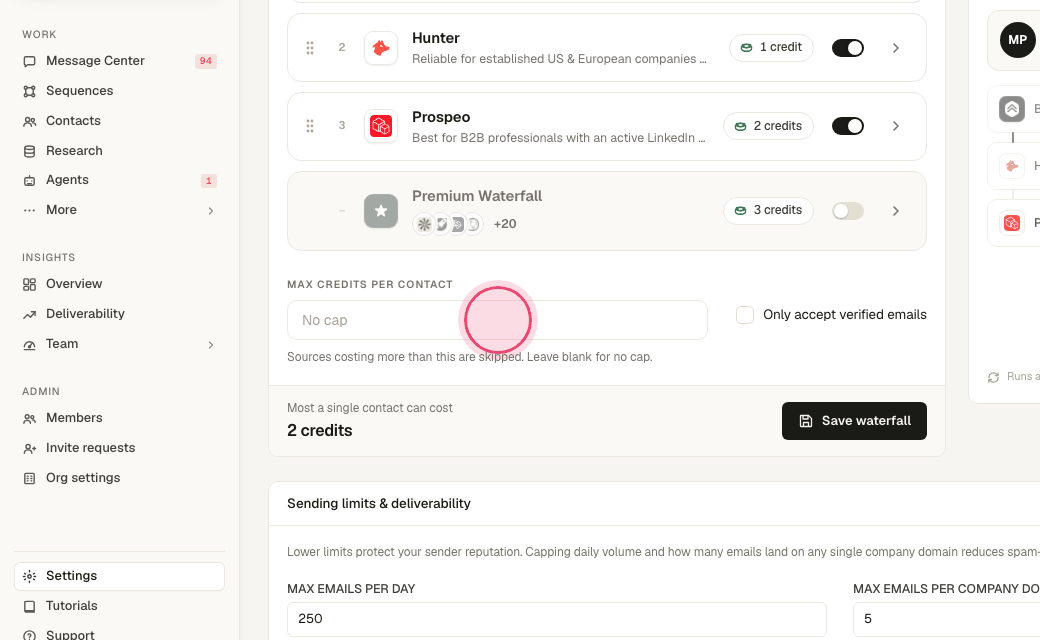Check Only accept verified emails
This screenshot has width=1040, height=640.
click(x=745, y=315)
